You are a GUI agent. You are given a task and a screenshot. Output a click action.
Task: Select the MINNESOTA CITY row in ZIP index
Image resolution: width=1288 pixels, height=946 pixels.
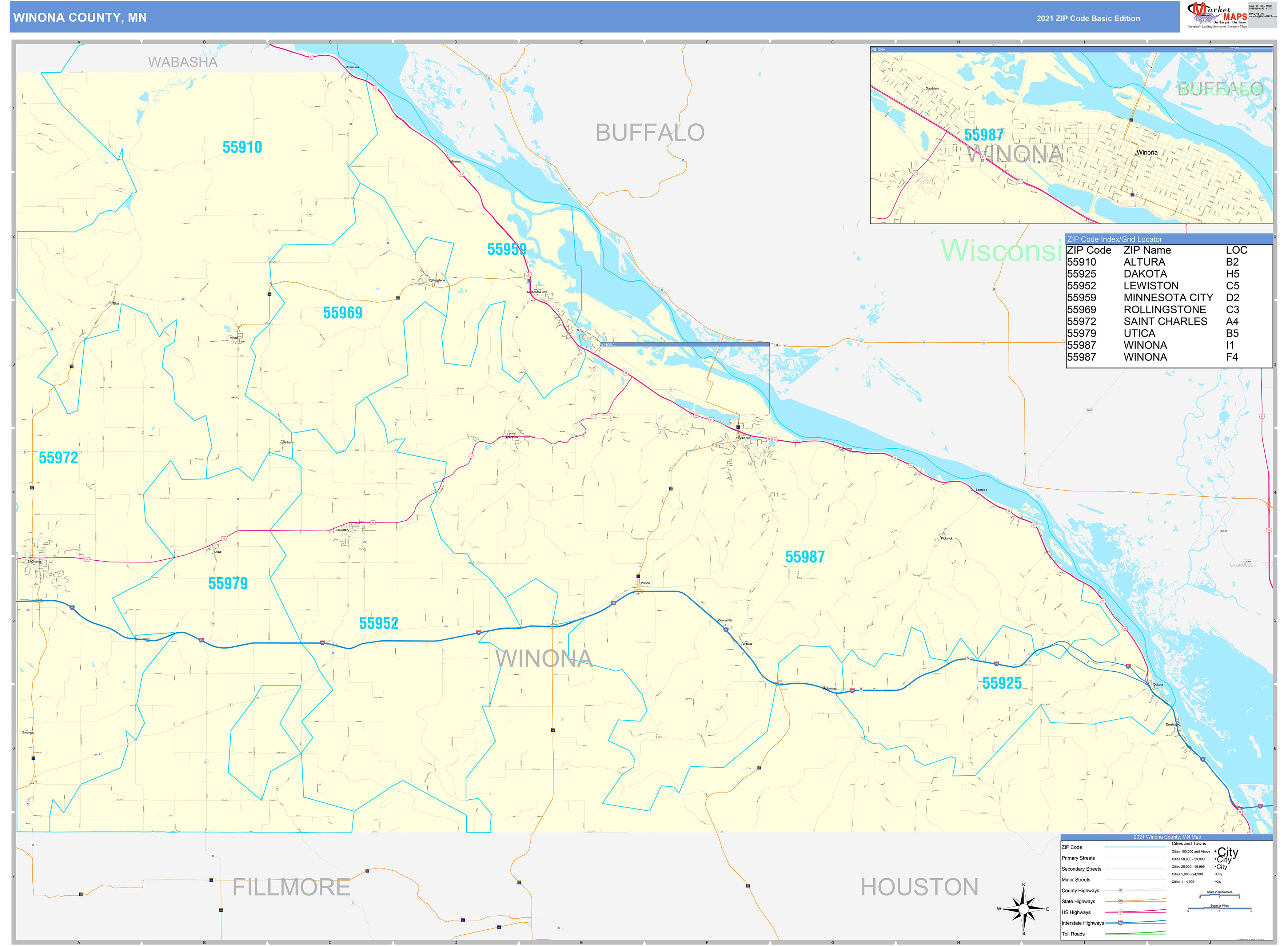1169,298
